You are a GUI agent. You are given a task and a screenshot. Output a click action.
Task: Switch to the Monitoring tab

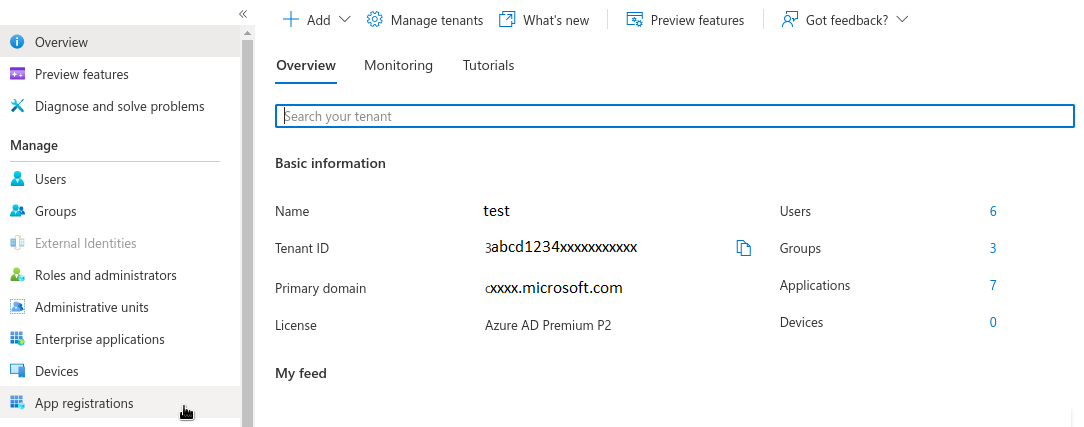pos(398,66)
